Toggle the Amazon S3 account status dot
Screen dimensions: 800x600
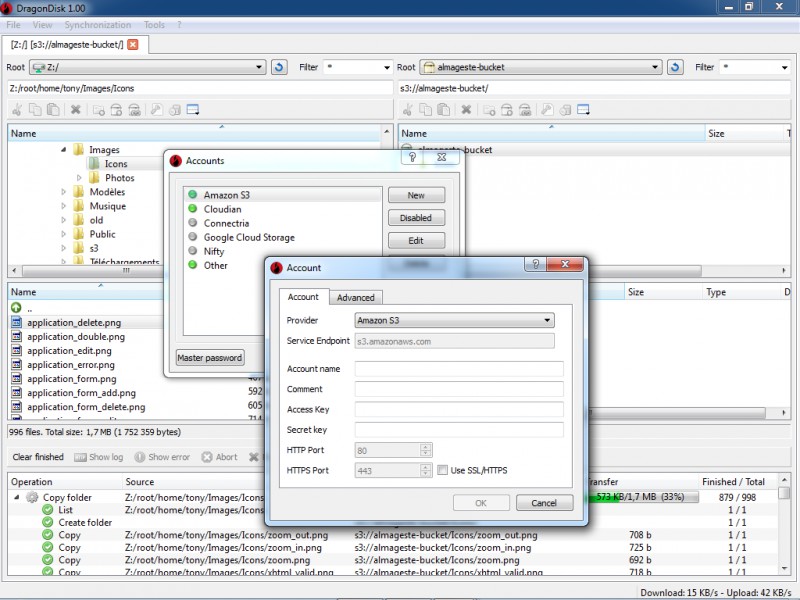[193, 194]
